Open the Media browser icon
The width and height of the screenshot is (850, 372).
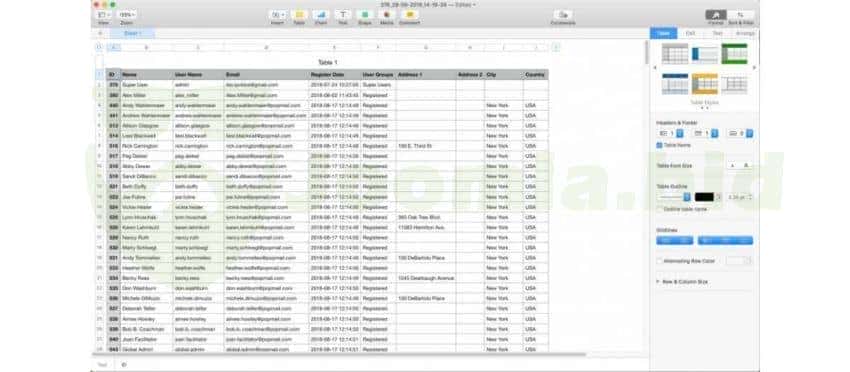coord(387,15)
